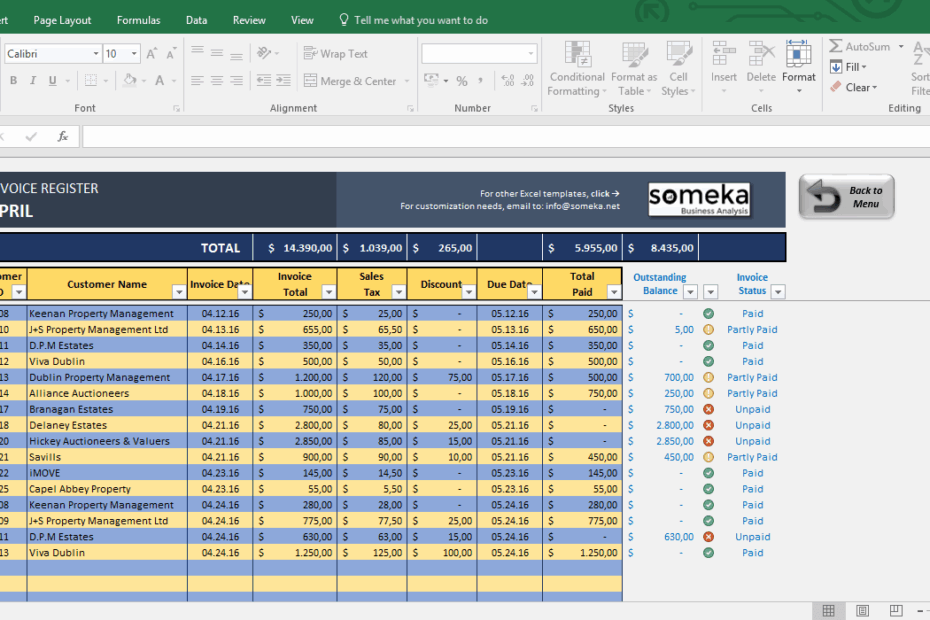Switch to the Data ribbon tab
The image size is (930, 620).
(x=196, y=19)
